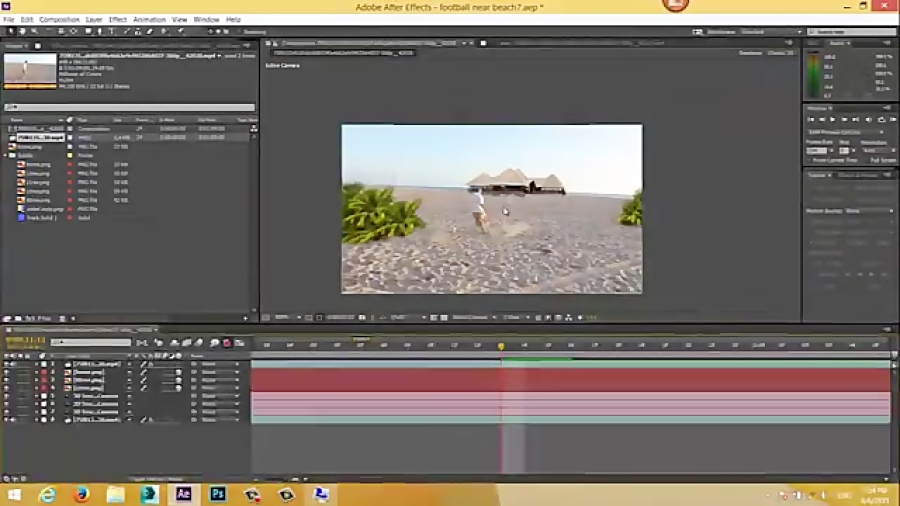Mute audio in the Preview panel
Viewport: 900px width, 506px height.
pyautogui.click(x=869, y=119)
